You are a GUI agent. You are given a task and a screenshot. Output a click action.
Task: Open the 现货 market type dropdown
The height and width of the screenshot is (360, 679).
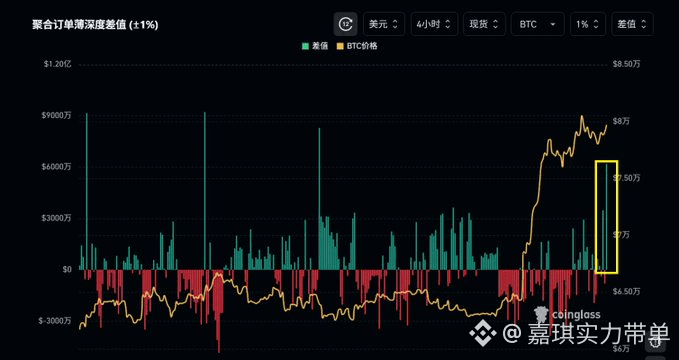(x=484, y=24)
